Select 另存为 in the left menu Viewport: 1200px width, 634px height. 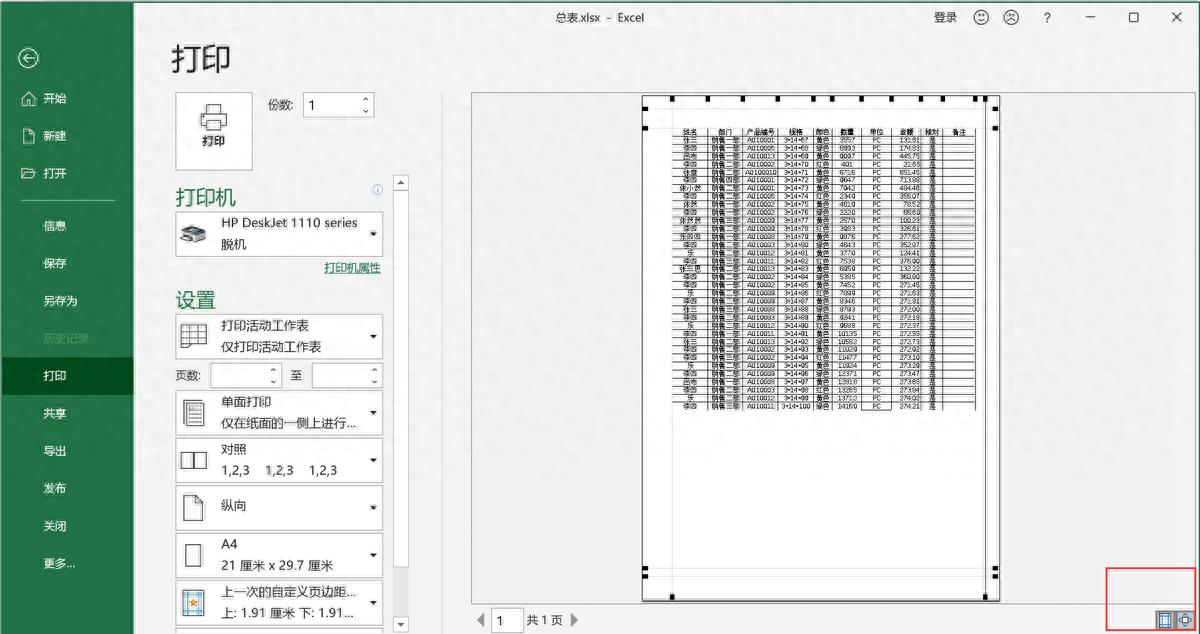point(60,301)
